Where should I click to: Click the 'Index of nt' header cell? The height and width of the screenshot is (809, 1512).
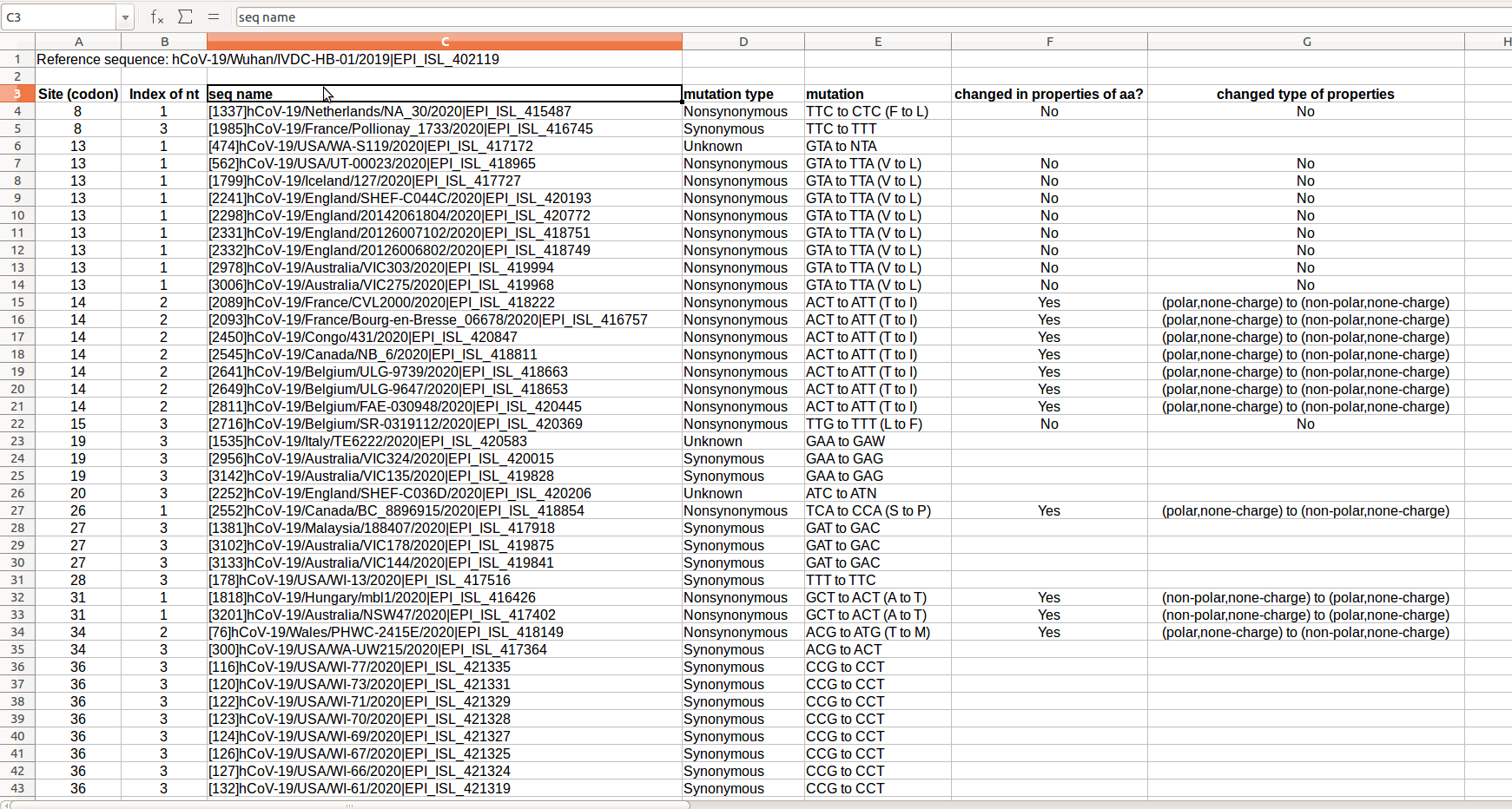(x=164, y=94)
